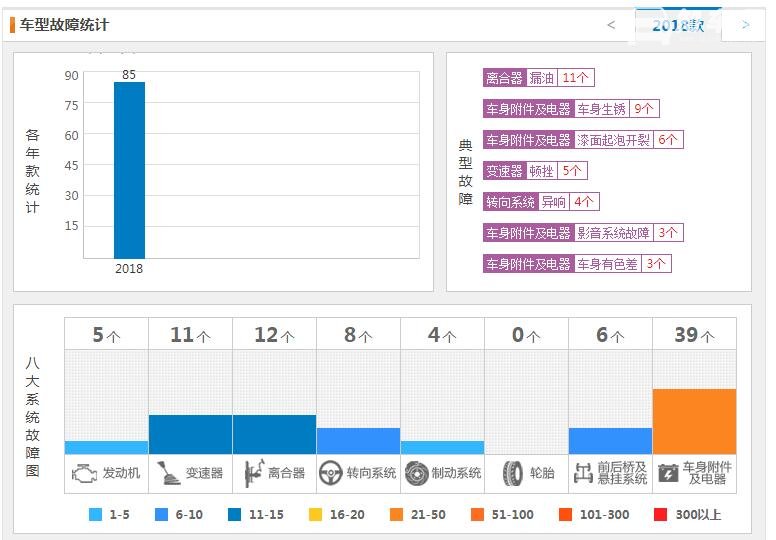The width and height of the screenshot is (776, 540).
Task: Open the 车身生锈 9个 fault tag
Action: [x=571, y=109]
